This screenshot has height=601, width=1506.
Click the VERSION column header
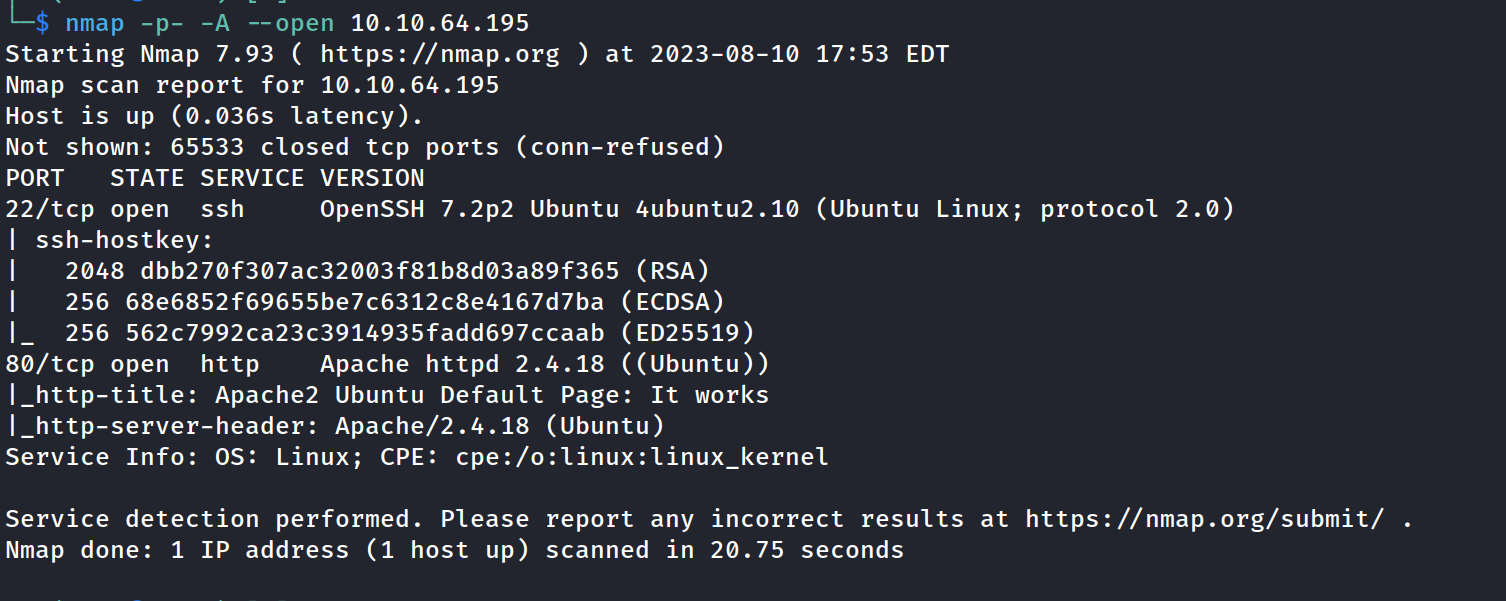click(x=372, y=178)
